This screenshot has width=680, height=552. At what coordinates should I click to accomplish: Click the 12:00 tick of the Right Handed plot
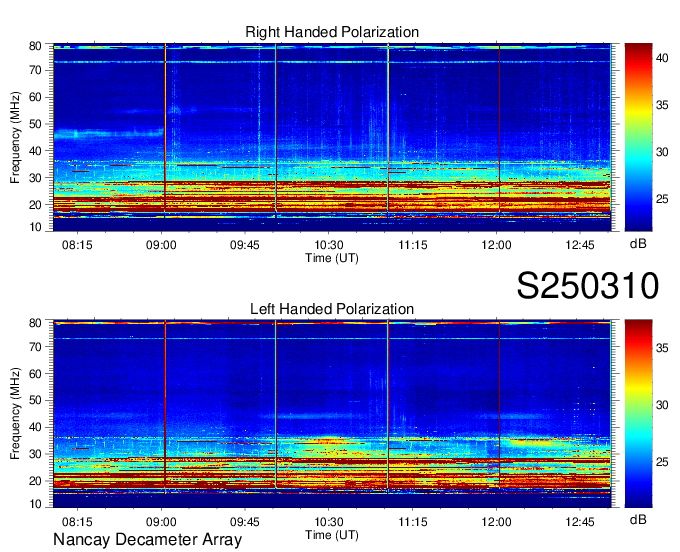496,245
